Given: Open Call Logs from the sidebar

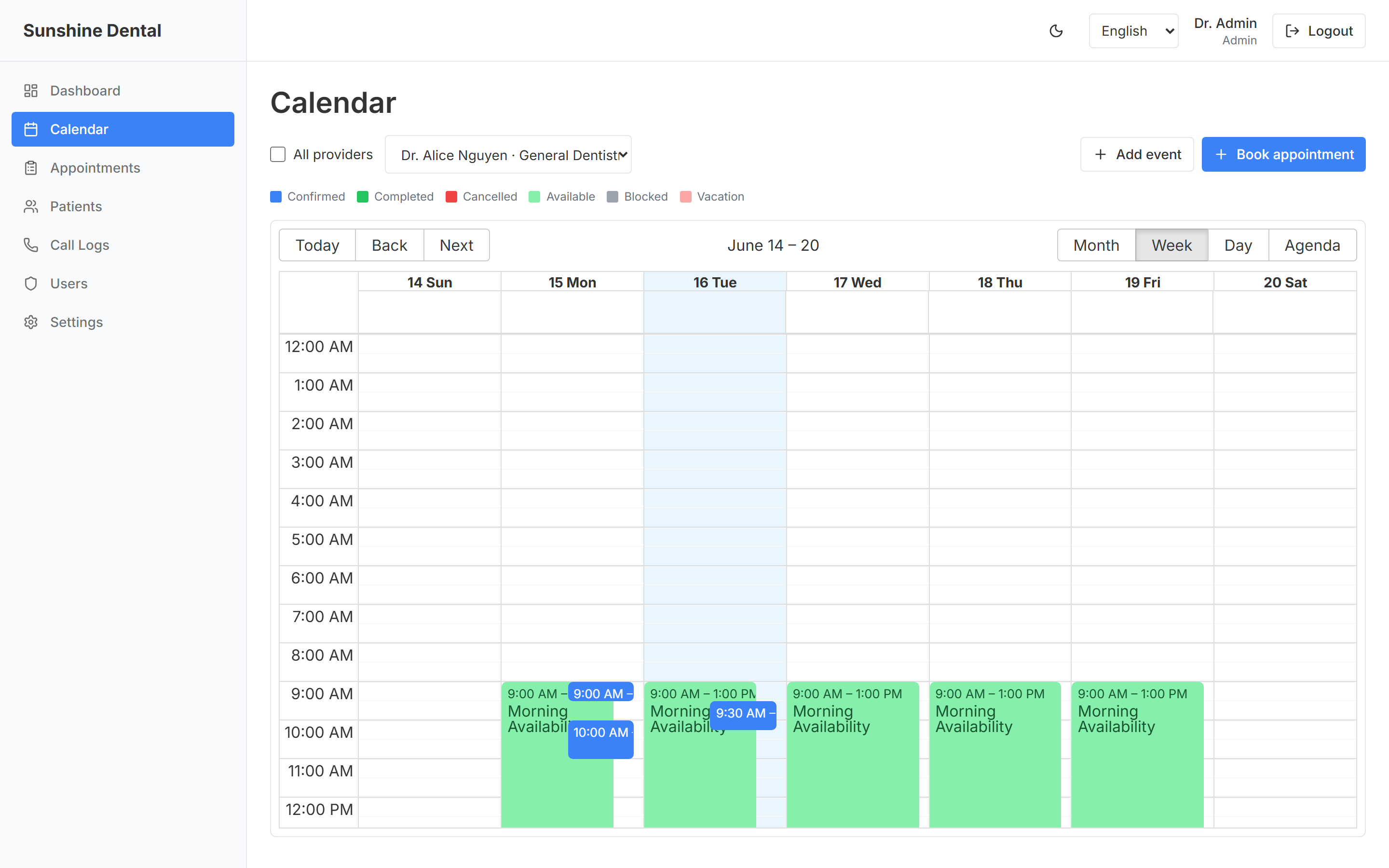Looking at the screenshot, I should coord(123,244).
